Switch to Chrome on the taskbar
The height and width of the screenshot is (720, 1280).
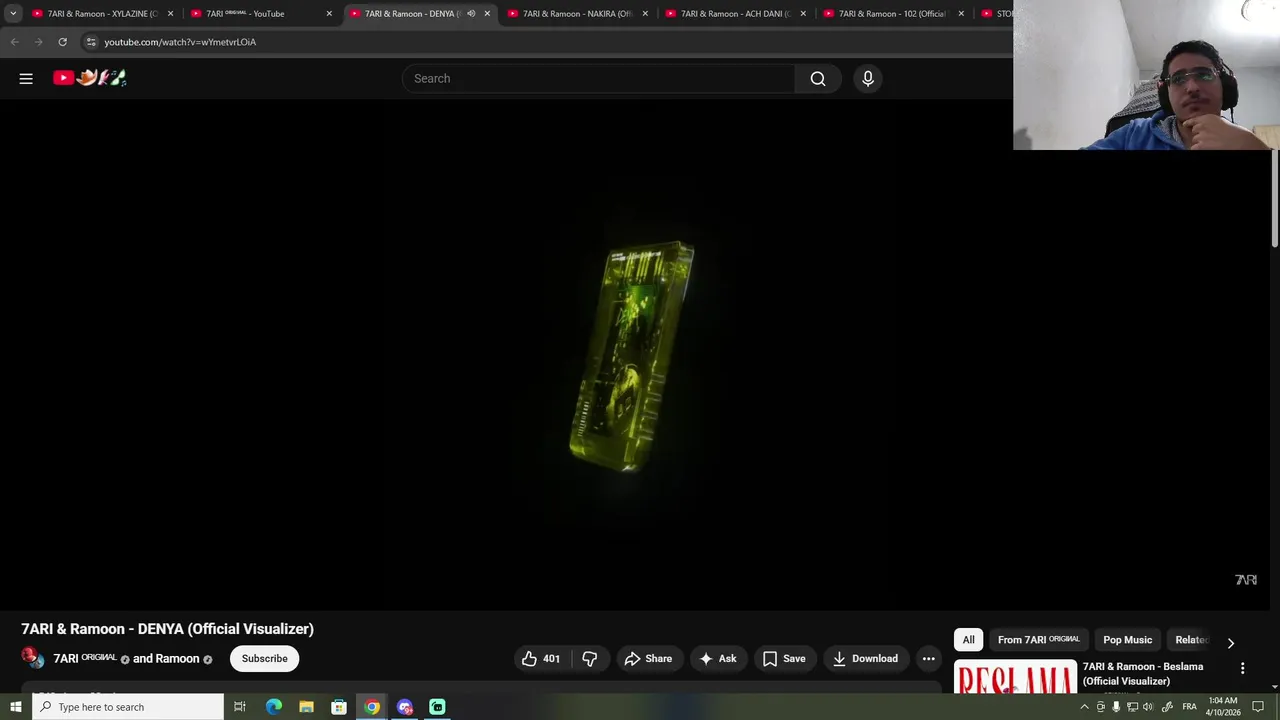pyautogui.click(x=372, y=707)
